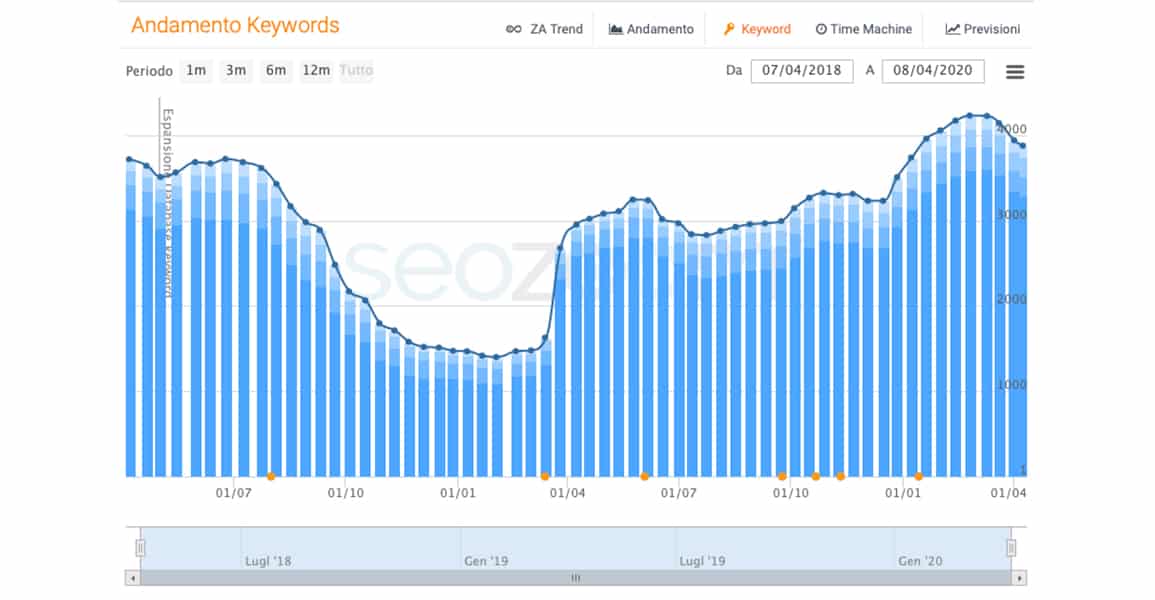Click the A end date field

click(933, 71)
